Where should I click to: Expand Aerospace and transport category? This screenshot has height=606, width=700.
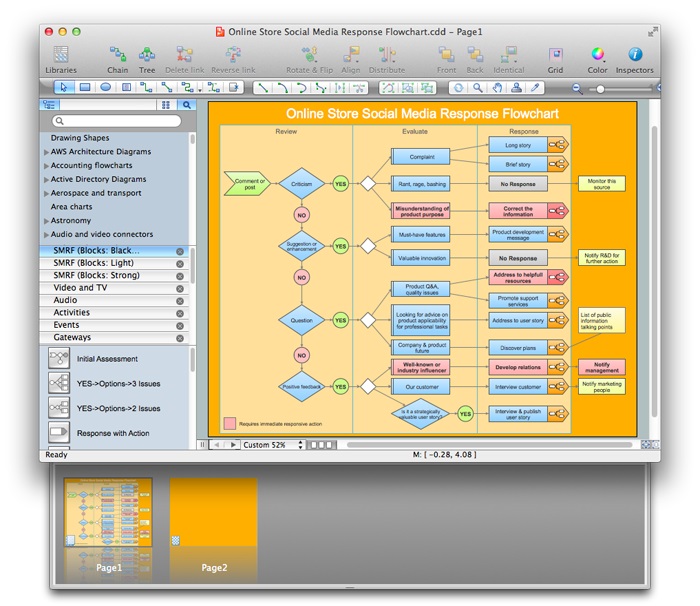pyautogui.click(x=46, y=194)
